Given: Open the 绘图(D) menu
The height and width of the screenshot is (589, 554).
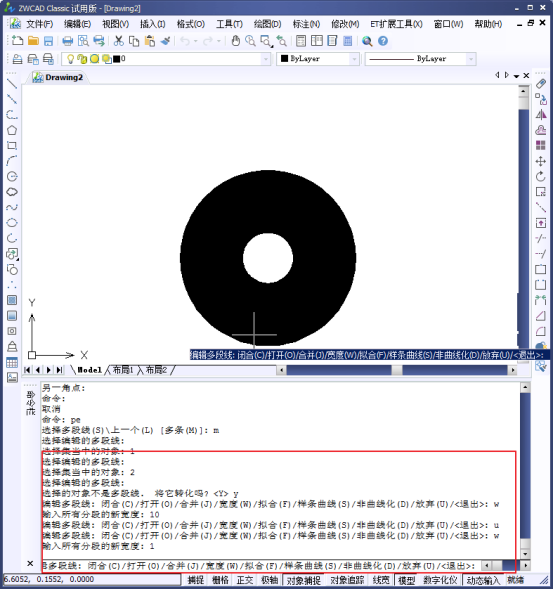Looking at the screenshot, I should tap(267, 24).
